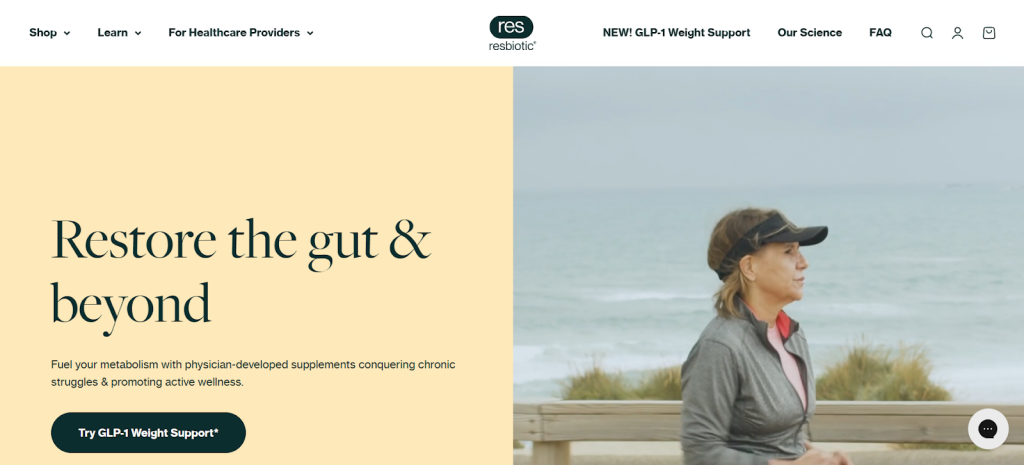Go home via the res logo badge
The height and width of the screenshot is (465, 1024).
pos(511,27)
